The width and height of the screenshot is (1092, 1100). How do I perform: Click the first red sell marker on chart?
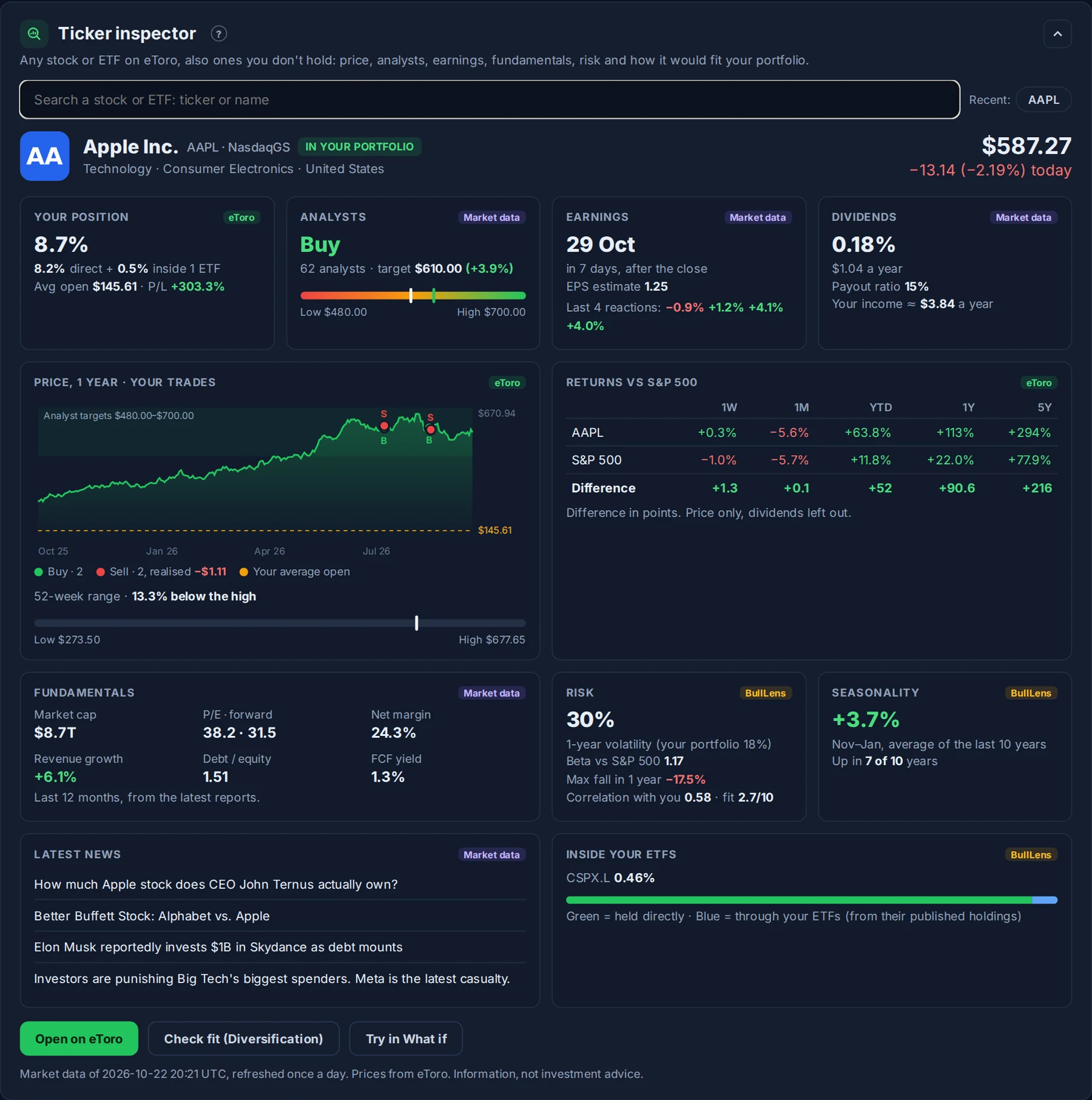coord(384,426)
